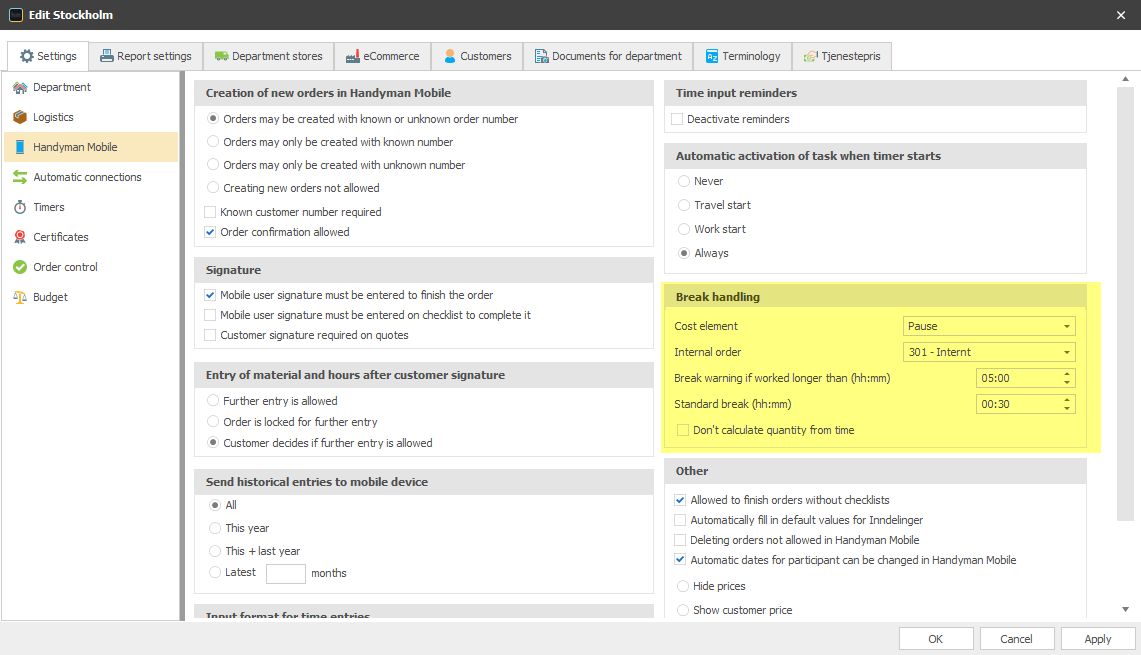
Task: Open the Terminology tab
Action: click(743, 56)
